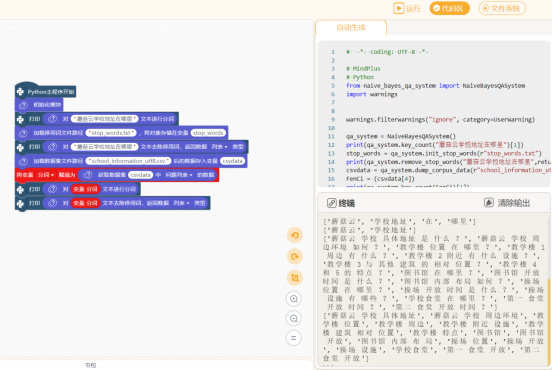Reset workspace zoom with the equals icon

click(294, 338)
